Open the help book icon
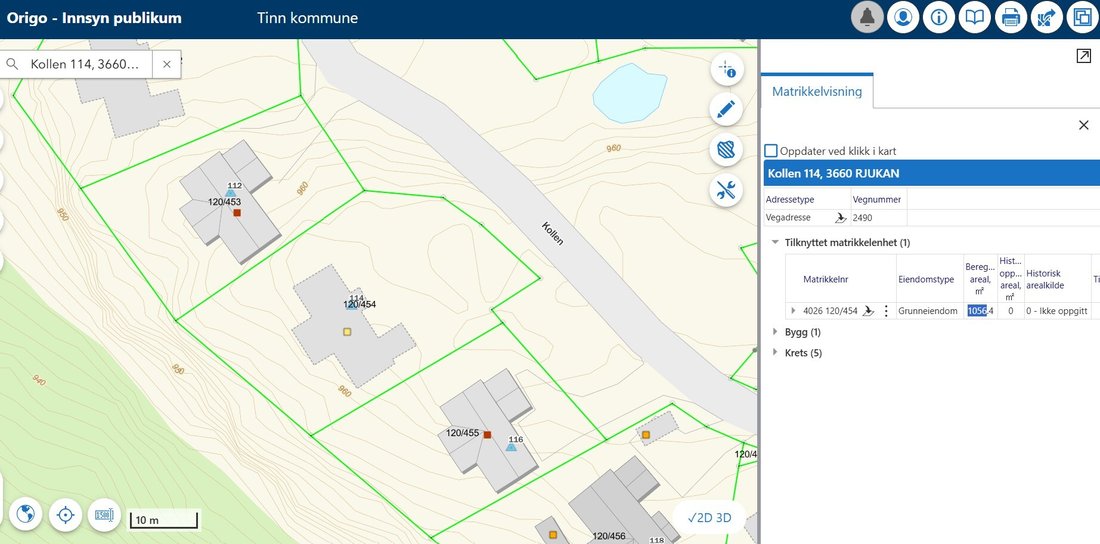The width and height of the screenshot is (1100, 544). coord(974,18)
